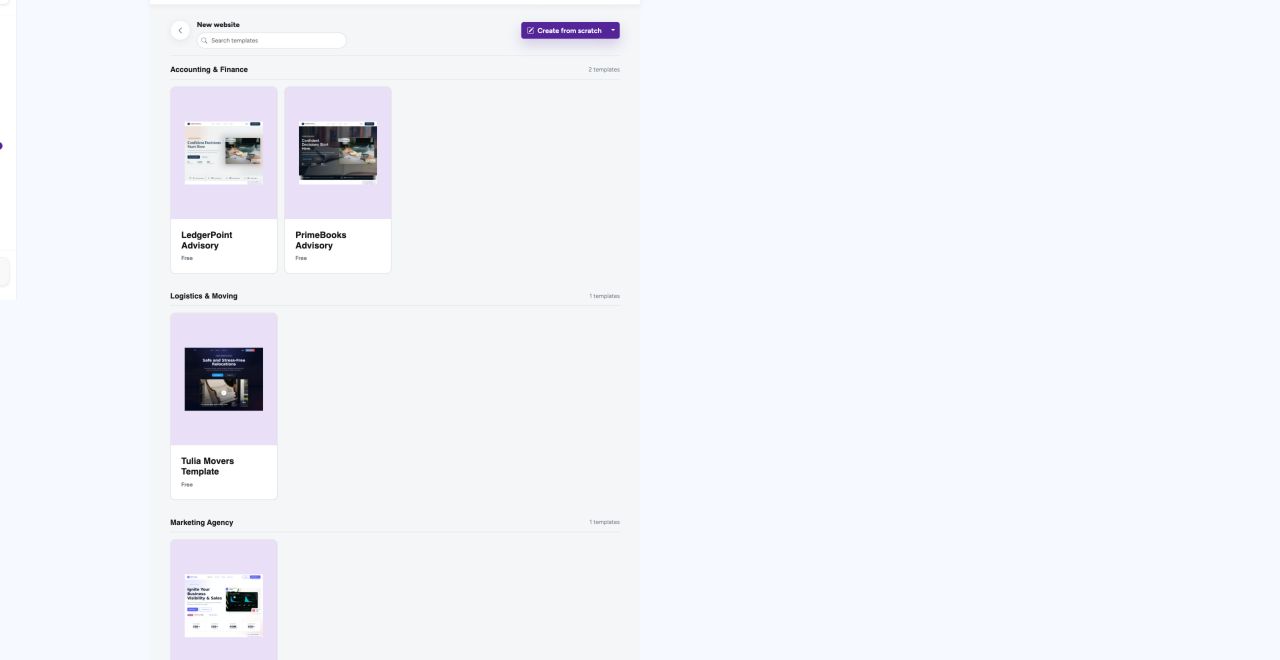
Task: Go back using the left chevron button
Action: [180, 31]
